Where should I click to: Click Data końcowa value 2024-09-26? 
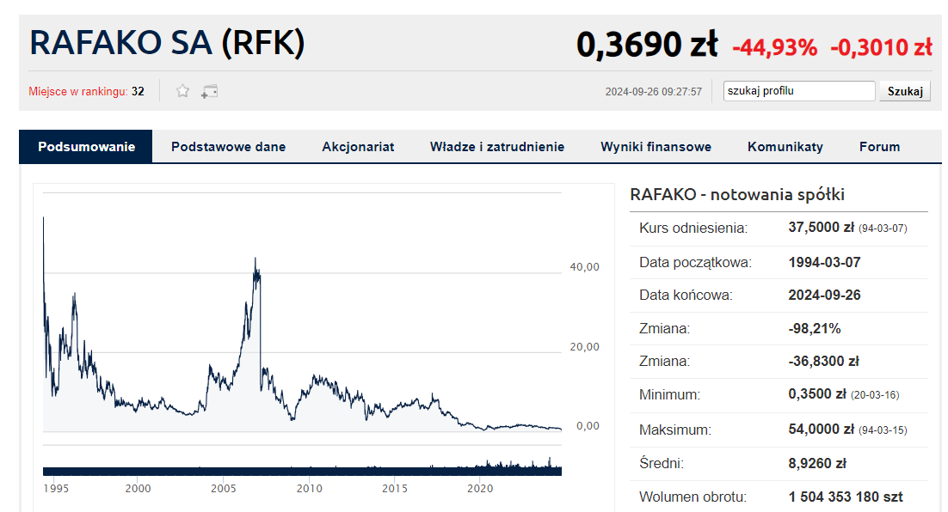coord(824,295)
